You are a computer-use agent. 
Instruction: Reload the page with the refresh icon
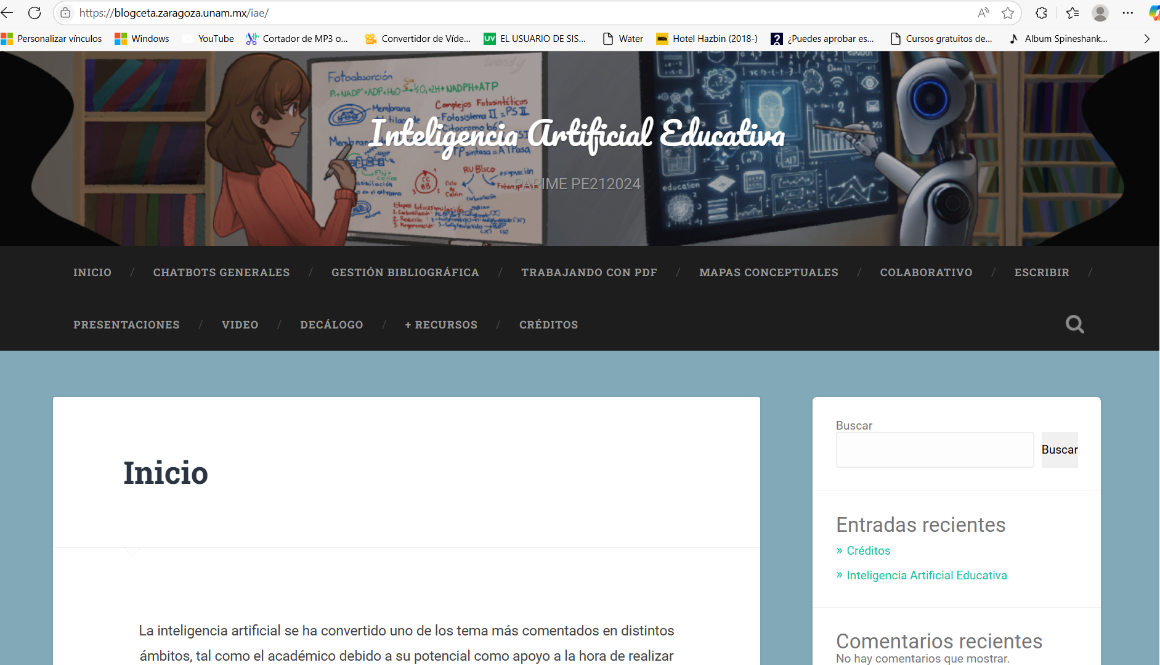pyautogui.click(x=34, y=13)
